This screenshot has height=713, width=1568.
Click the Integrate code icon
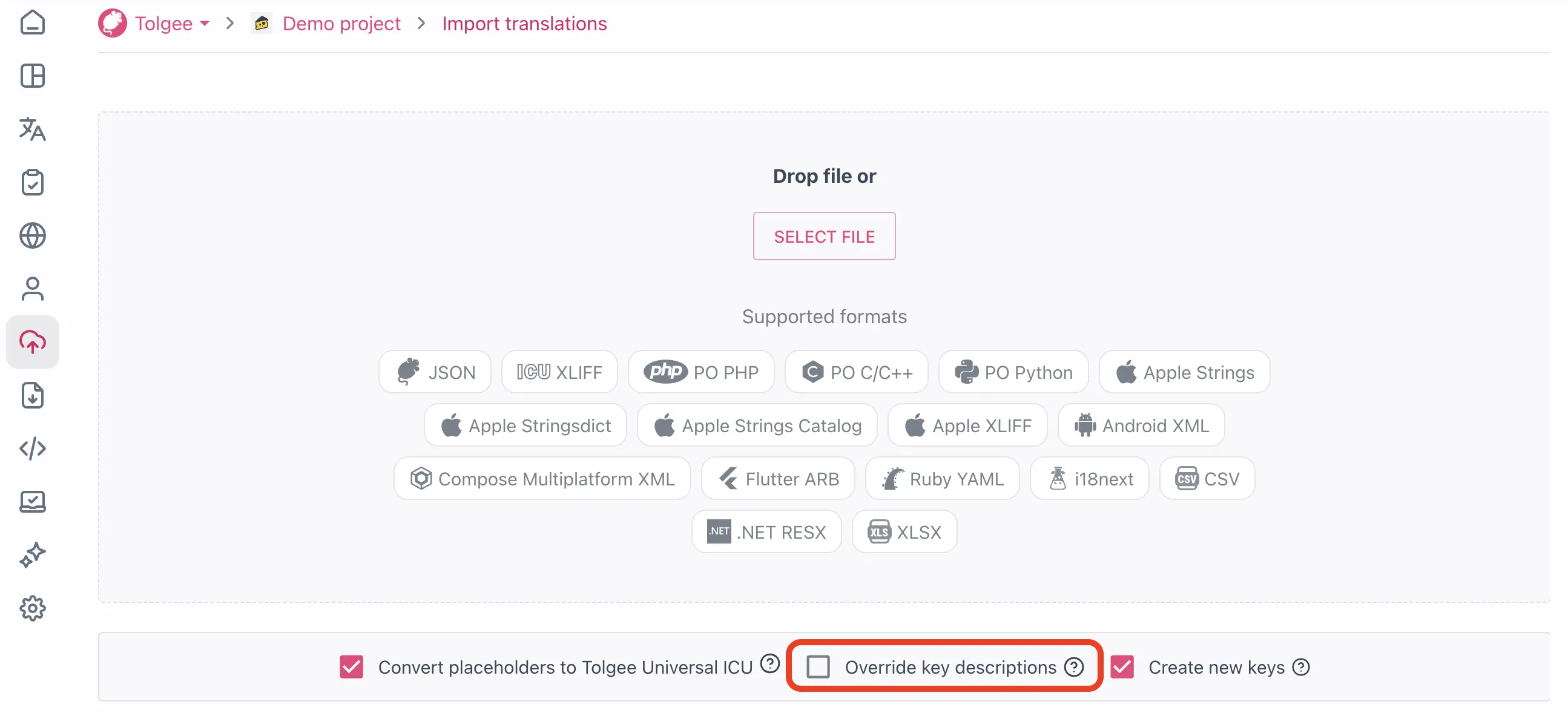tap(32, 448)
